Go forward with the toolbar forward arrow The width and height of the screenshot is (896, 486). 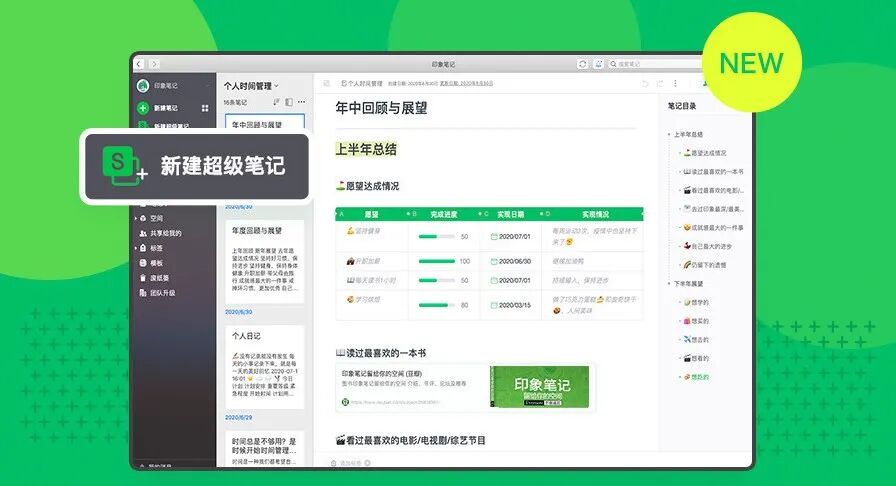pyautogui.click(x=154, y=64)
